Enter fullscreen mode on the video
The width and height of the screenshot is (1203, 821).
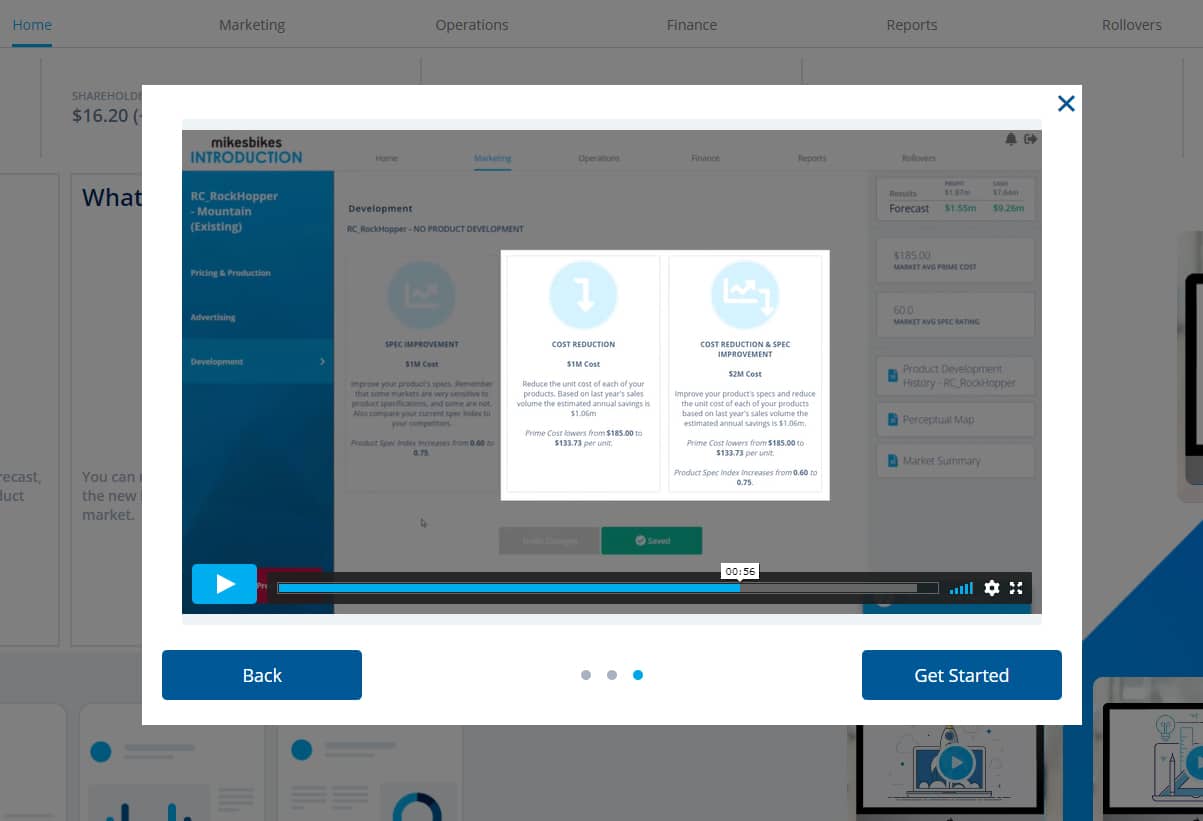(1016, 588)
